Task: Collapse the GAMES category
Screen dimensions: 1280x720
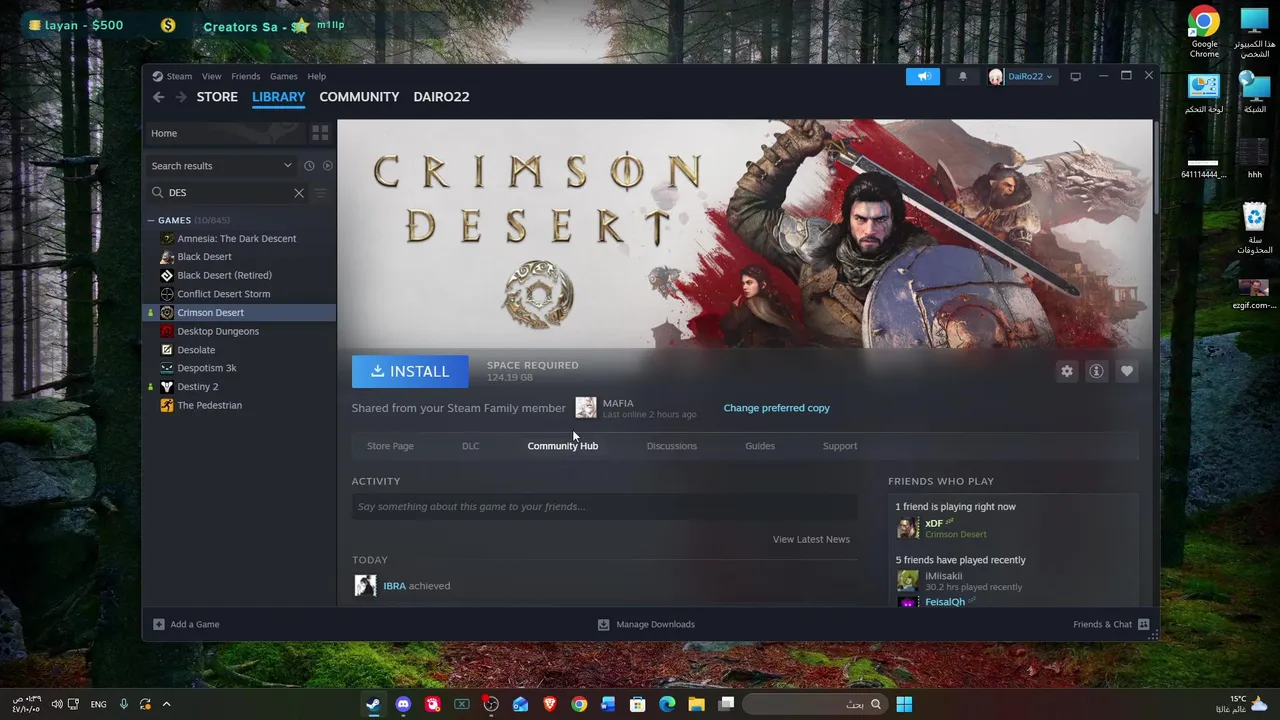Action: [x=151, y=220]
